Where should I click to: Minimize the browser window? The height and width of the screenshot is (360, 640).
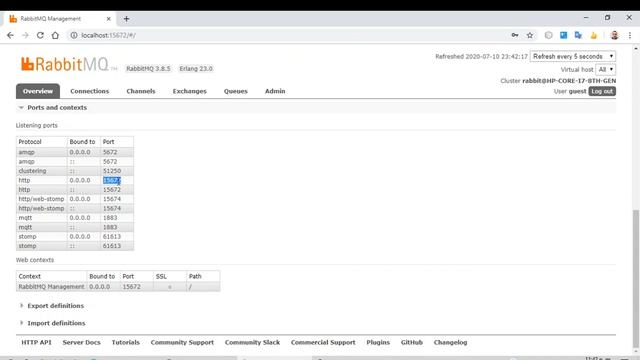[x=586, y=18]
